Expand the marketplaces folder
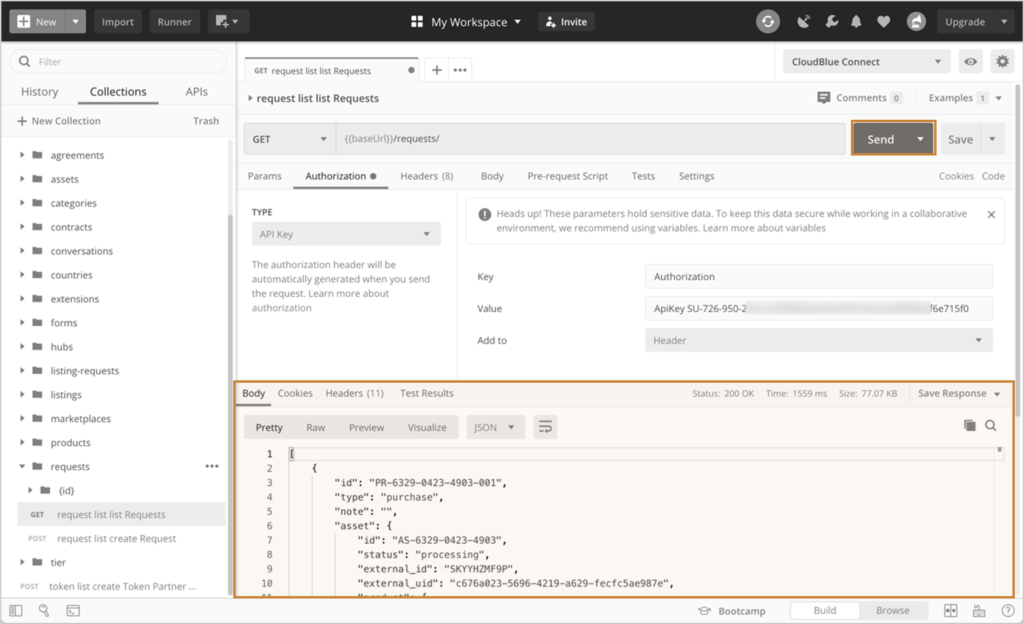This screenshot has width=1024, height=624. (x=22, y=418)
